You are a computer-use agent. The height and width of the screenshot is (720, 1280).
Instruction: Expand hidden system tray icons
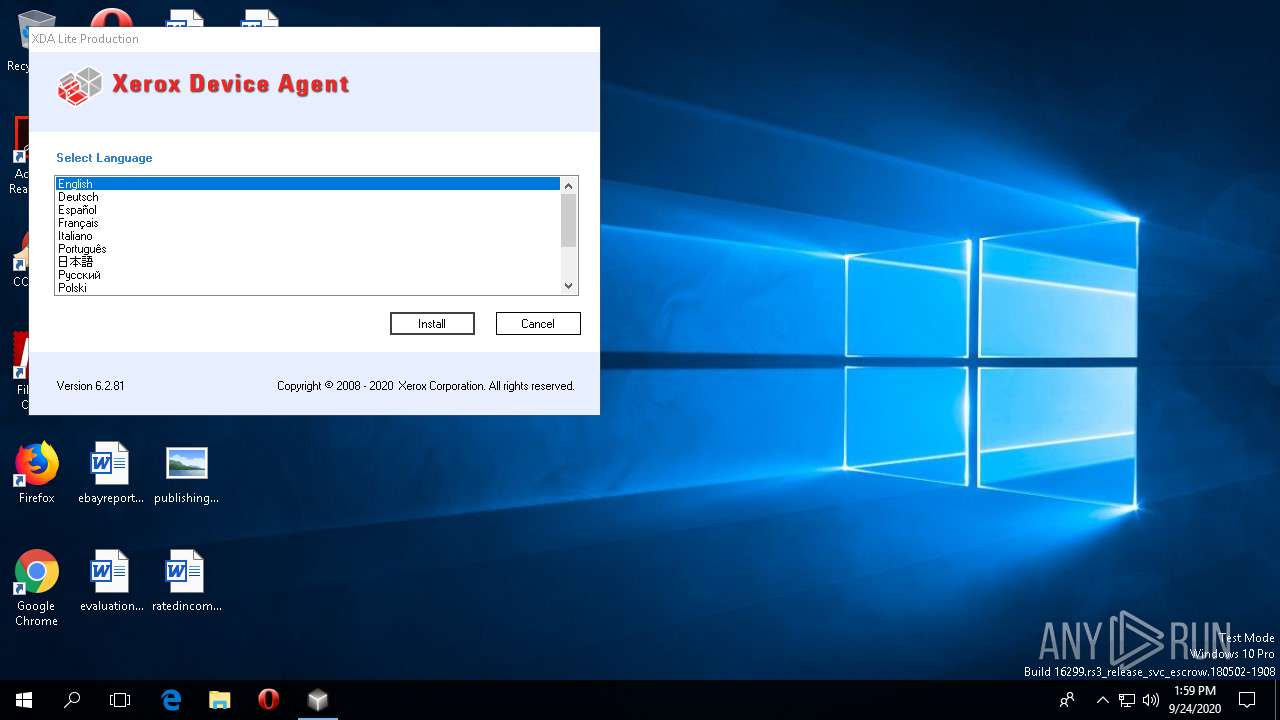[1102, 700]
